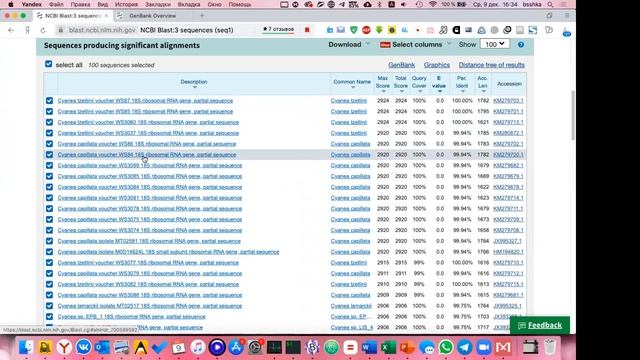
Task: Expand the Select columns dropdown
Action: pos(415,44)
